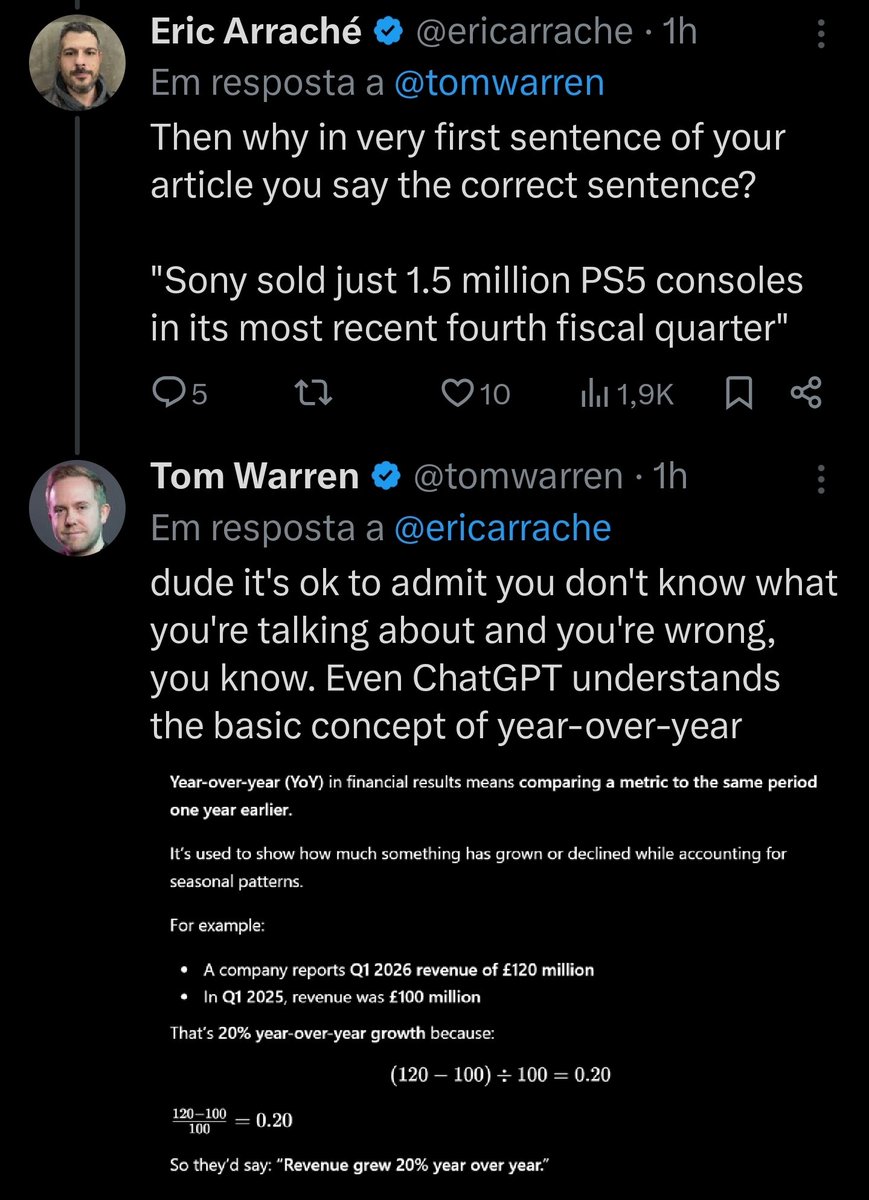
Task: Open Eric Arraché's profile picture
Action: (78, 62)
